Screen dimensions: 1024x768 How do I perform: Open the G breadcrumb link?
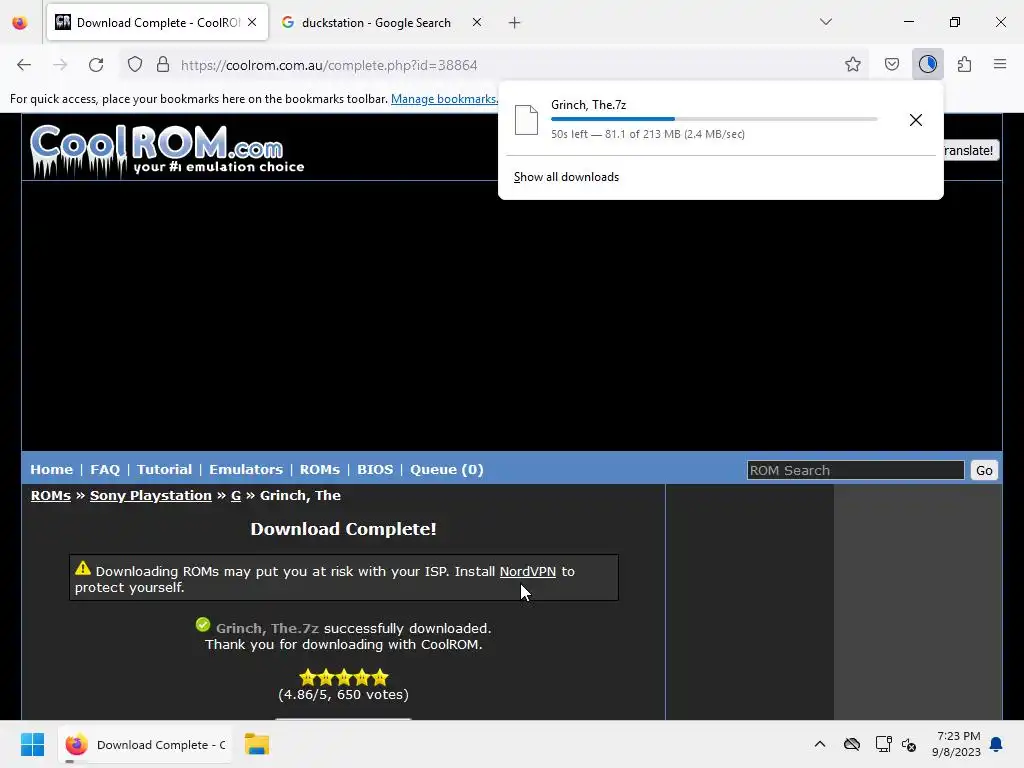[236, 496]
